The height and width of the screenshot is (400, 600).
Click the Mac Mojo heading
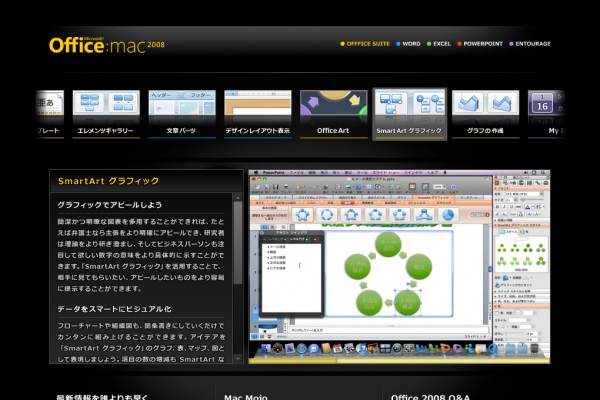click(x=246, y=397)
